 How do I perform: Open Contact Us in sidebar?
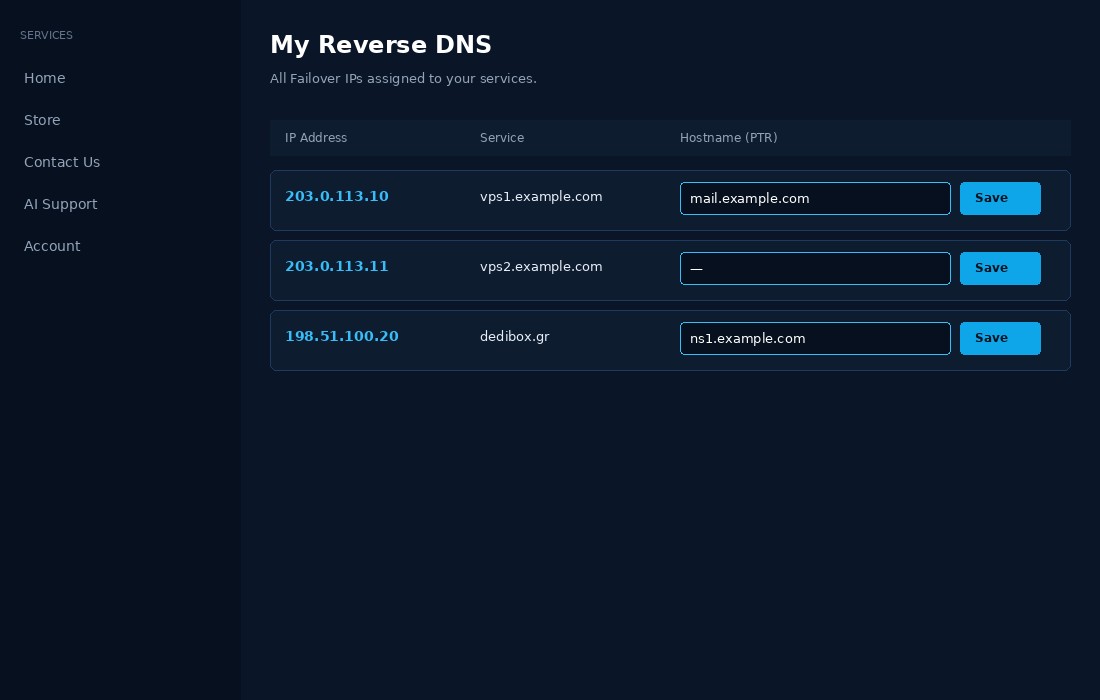click(x=62, y=162)
